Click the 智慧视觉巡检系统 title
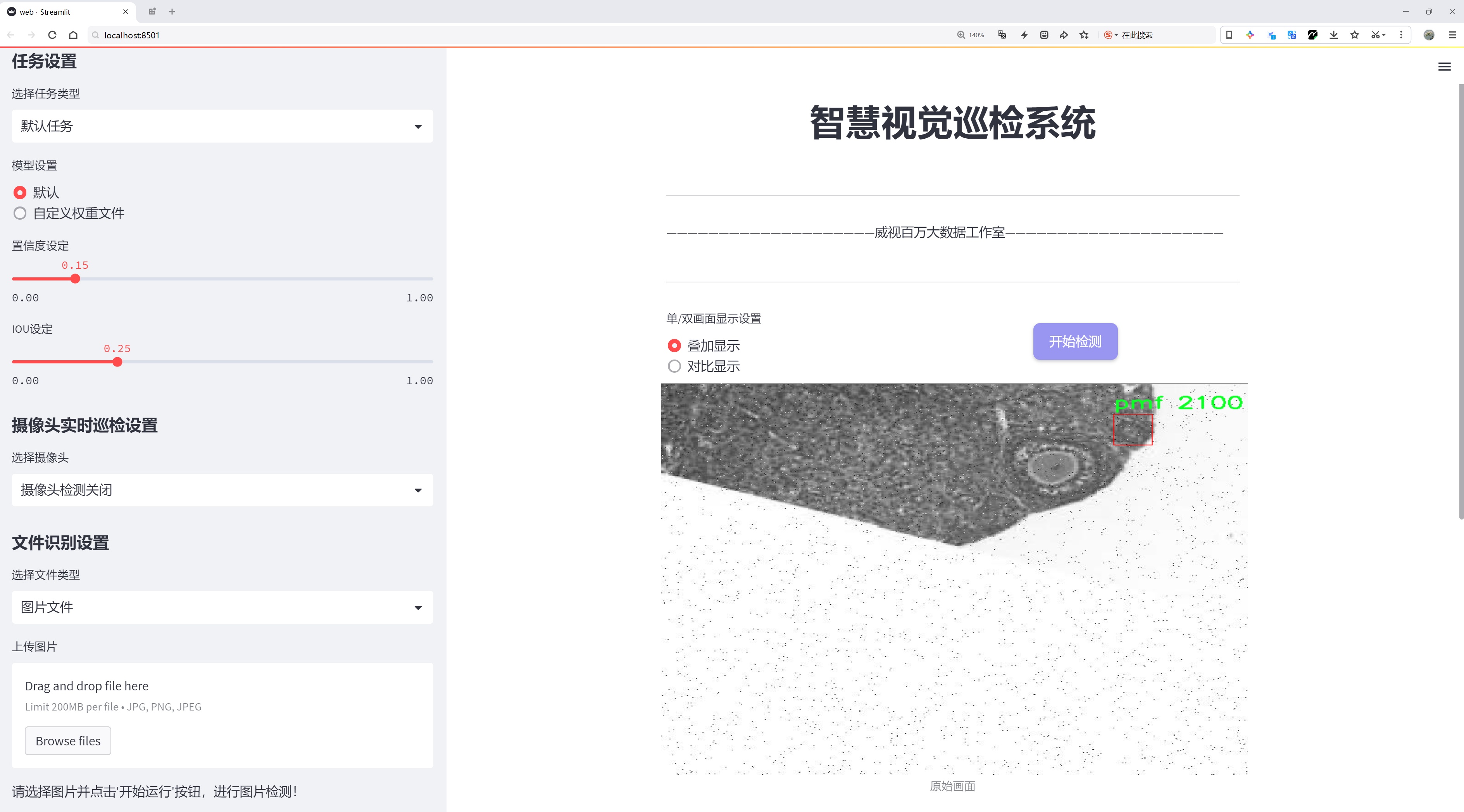The image size is (1464, 812). pos(952,123)
